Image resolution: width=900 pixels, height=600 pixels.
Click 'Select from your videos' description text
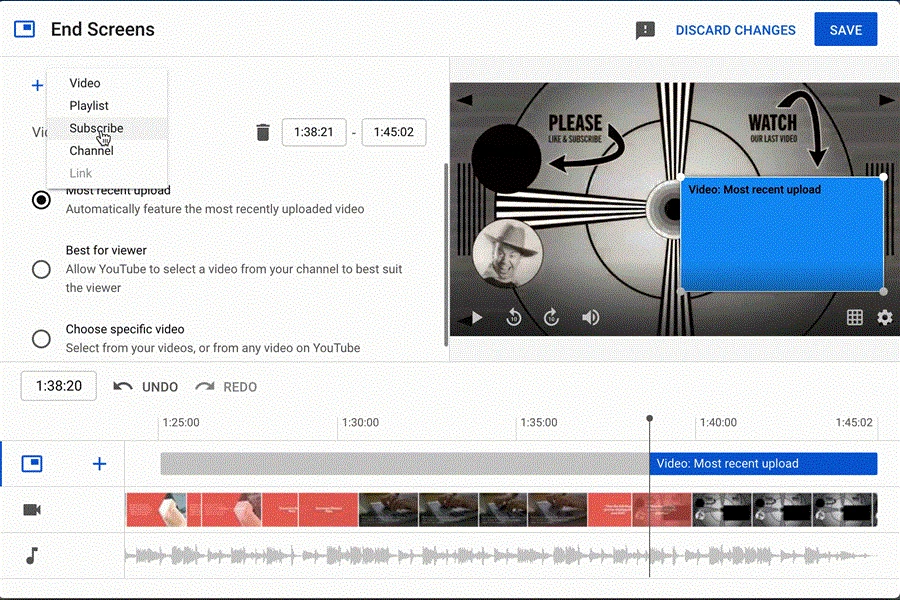click(x=213, y=348)
